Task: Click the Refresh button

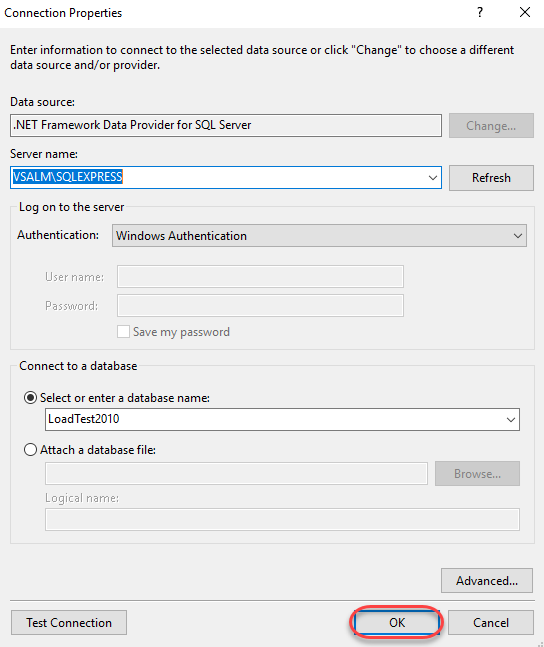Action: click(x=491, y=178)
